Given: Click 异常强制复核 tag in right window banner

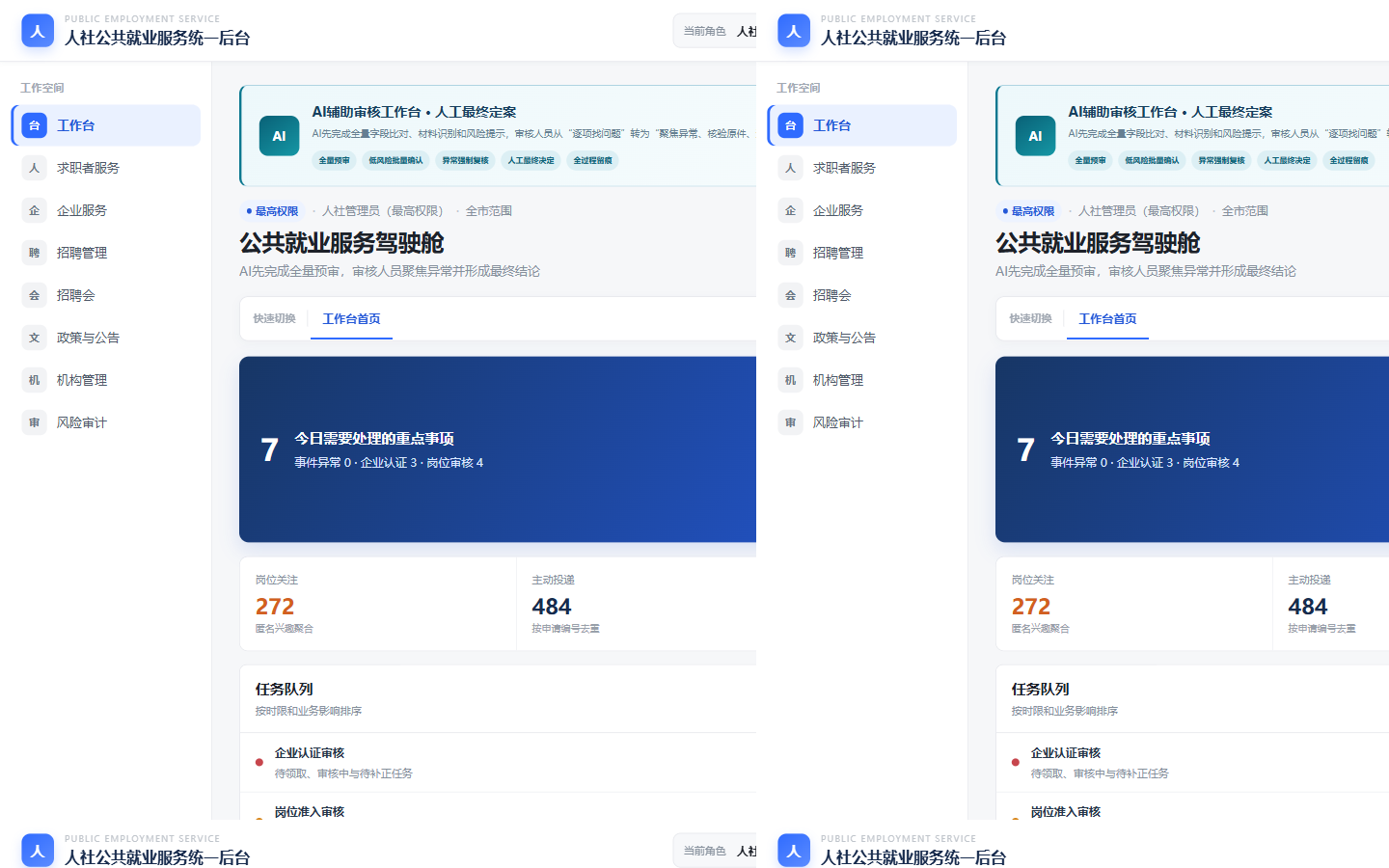Looking at the screenshot, I should coord(1222,160).
